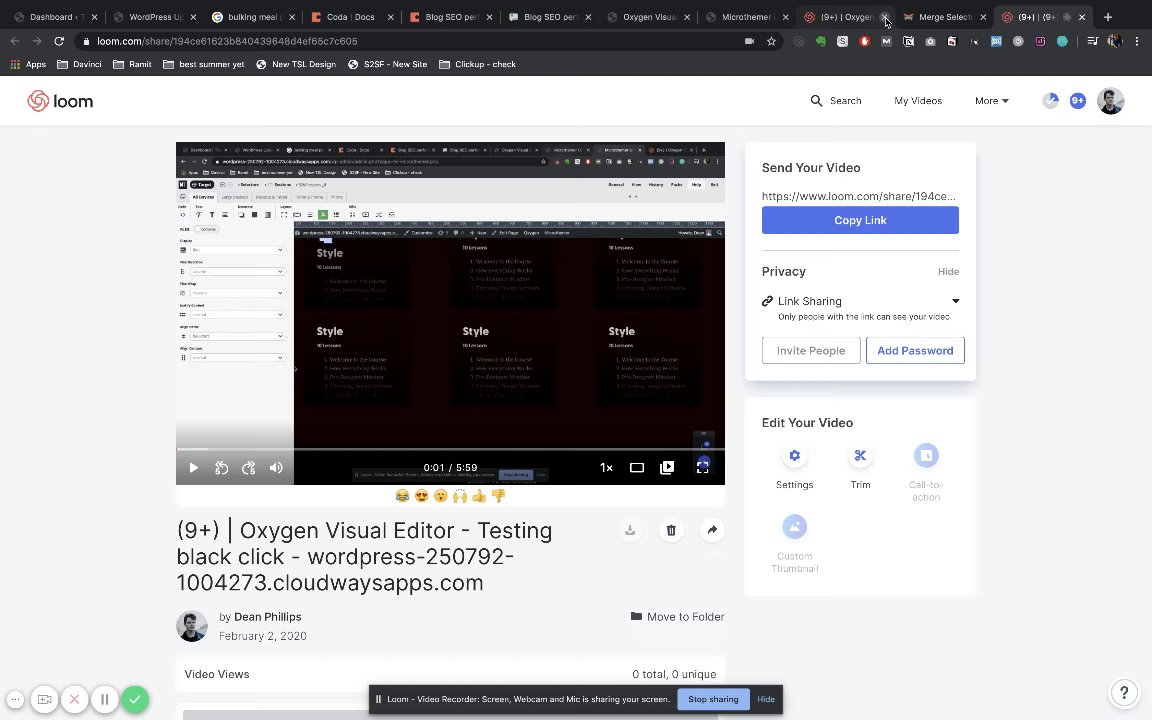Delete the video with trash icon
This screenshot has width=1152, height=720.
coord(671,530)
